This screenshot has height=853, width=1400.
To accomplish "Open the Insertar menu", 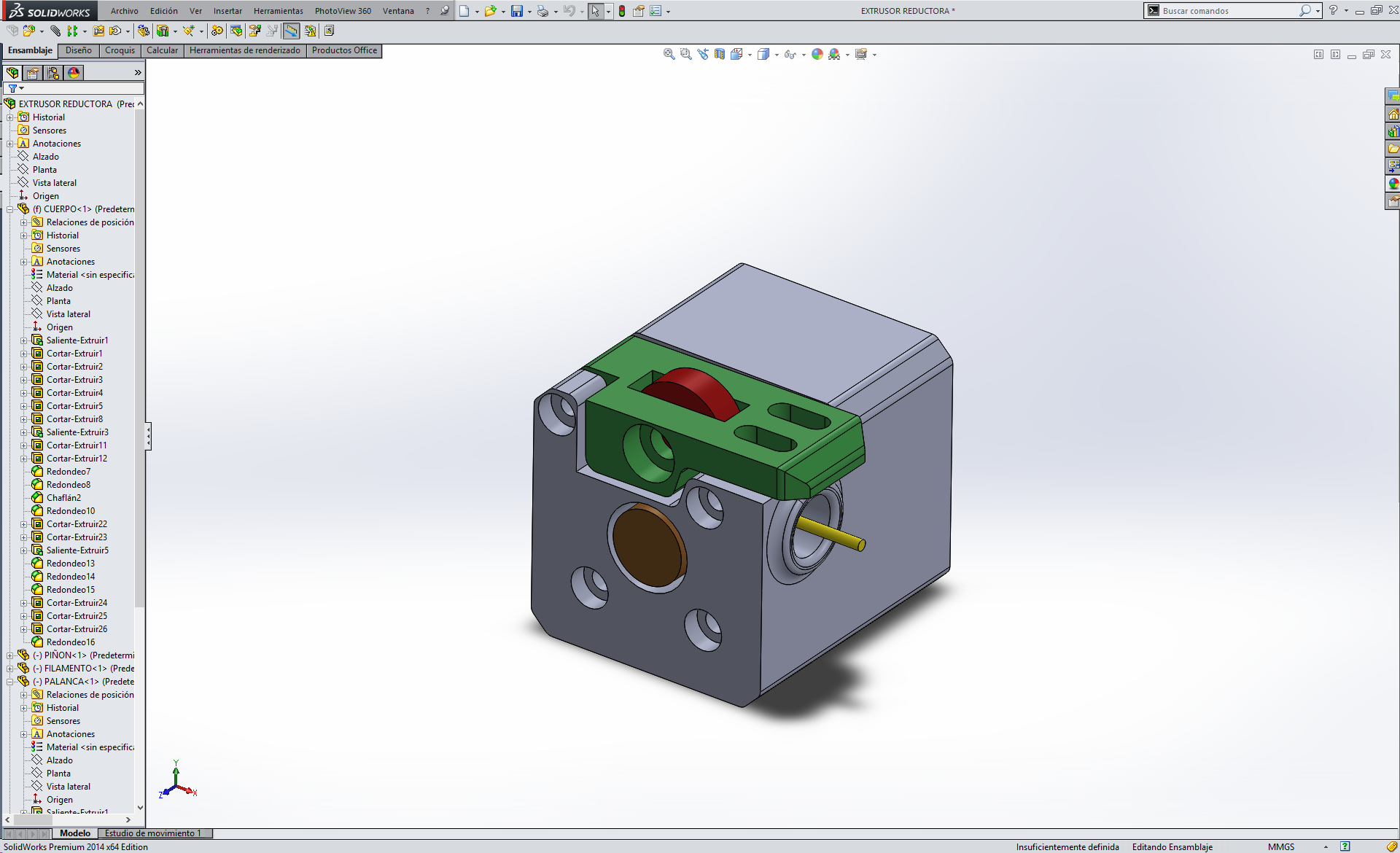I will click(x=227, y=11).
